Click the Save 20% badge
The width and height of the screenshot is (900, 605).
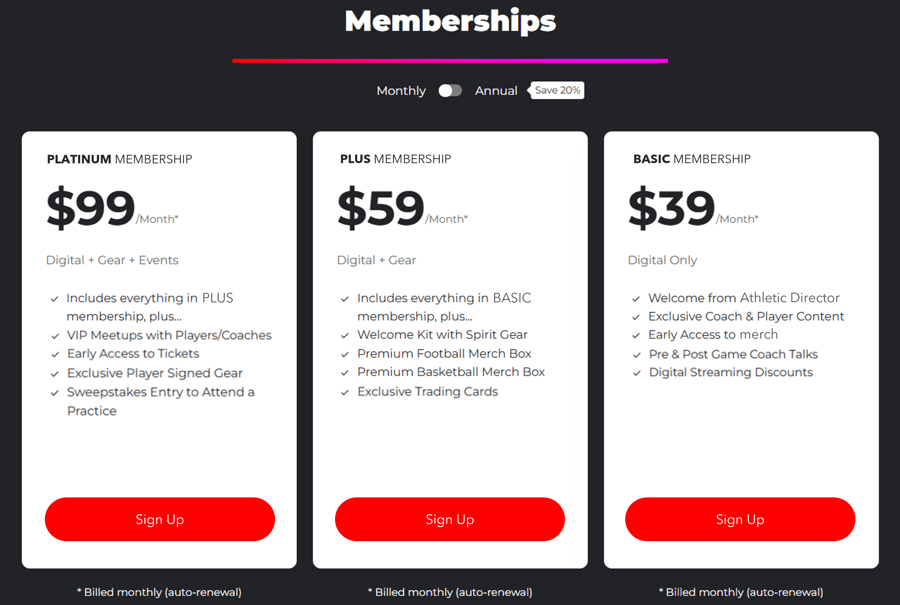pos(556,89)
